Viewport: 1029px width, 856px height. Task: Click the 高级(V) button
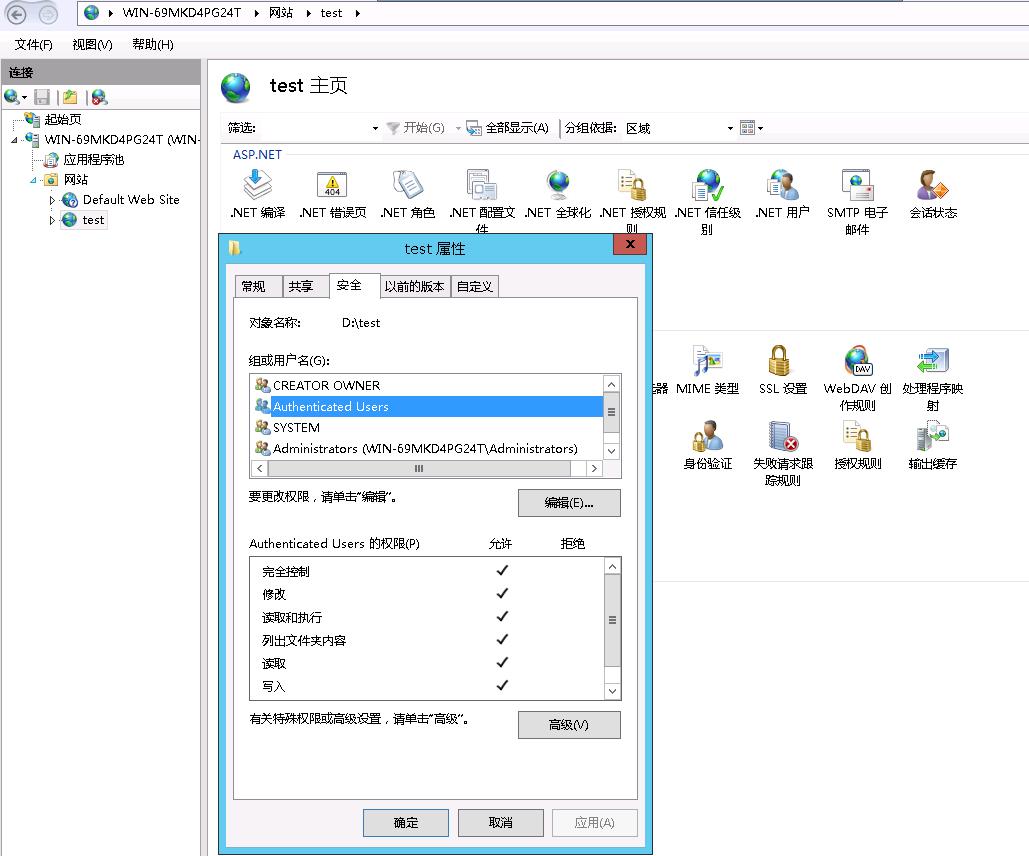point(568,724)
